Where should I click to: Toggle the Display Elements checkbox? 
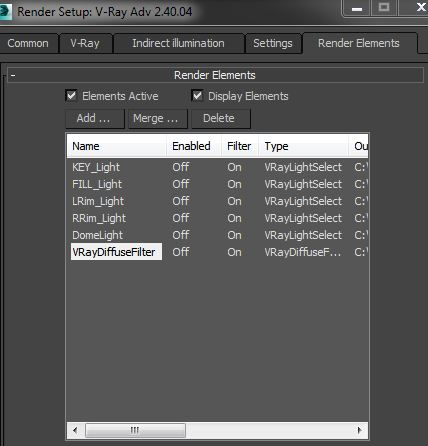coord(197,96)
